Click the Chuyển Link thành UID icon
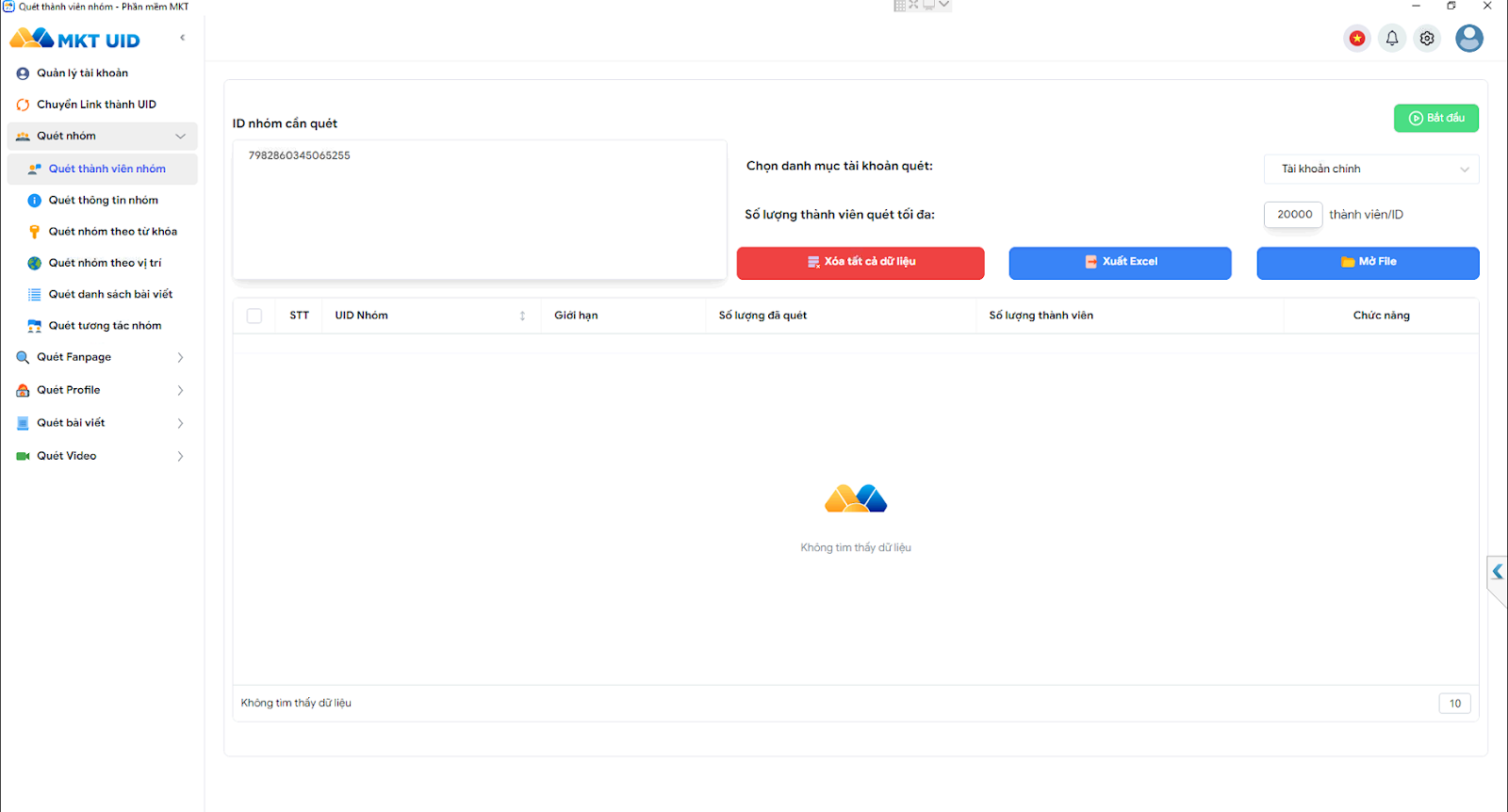The height and width of the screenshot is (812, 1508). click(23, 105)
